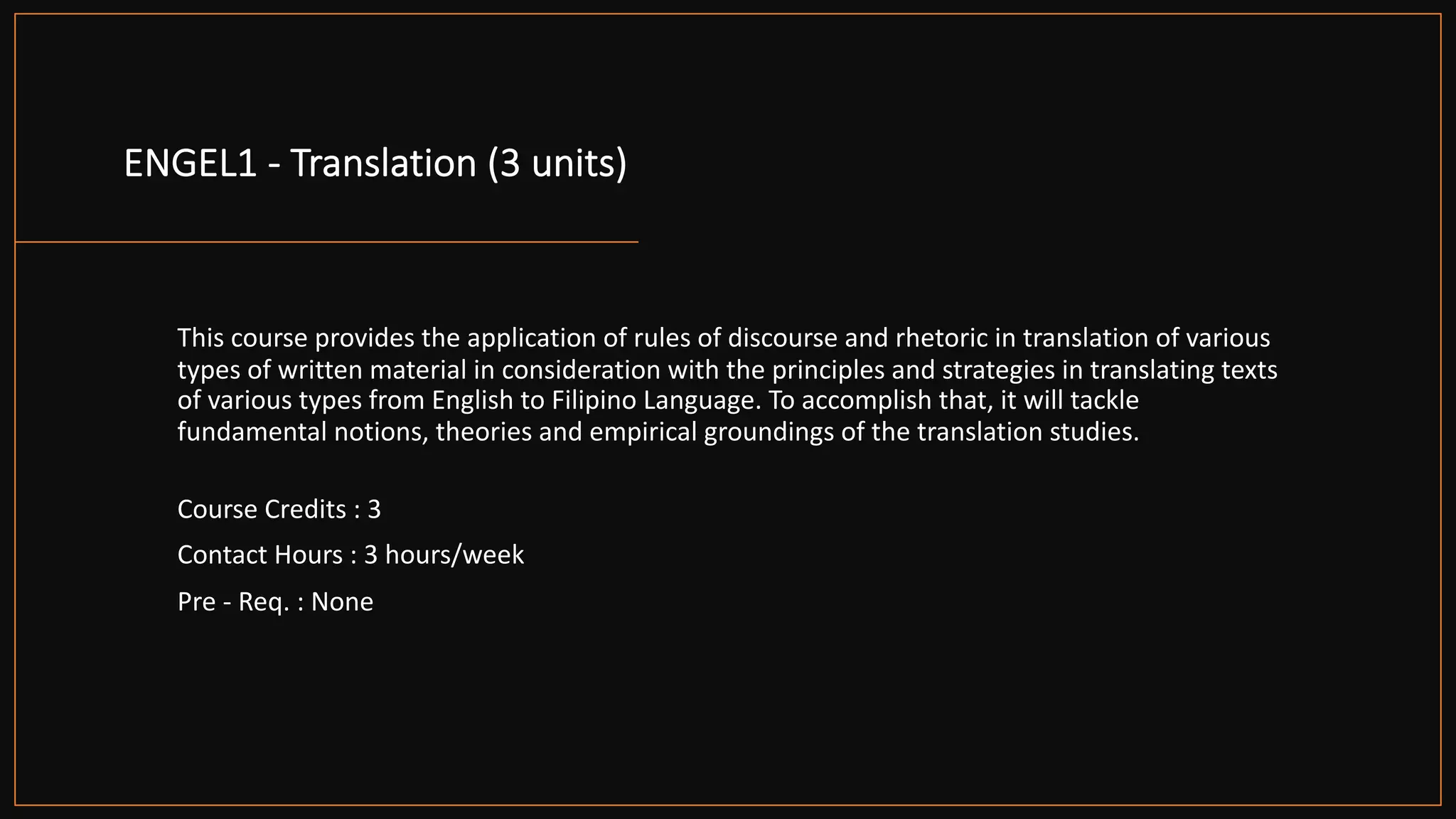Click the Contact Hours : 3 hours/week line
Image resolution: width=1456 pixels, height=819 pixels.
[350, 555]
